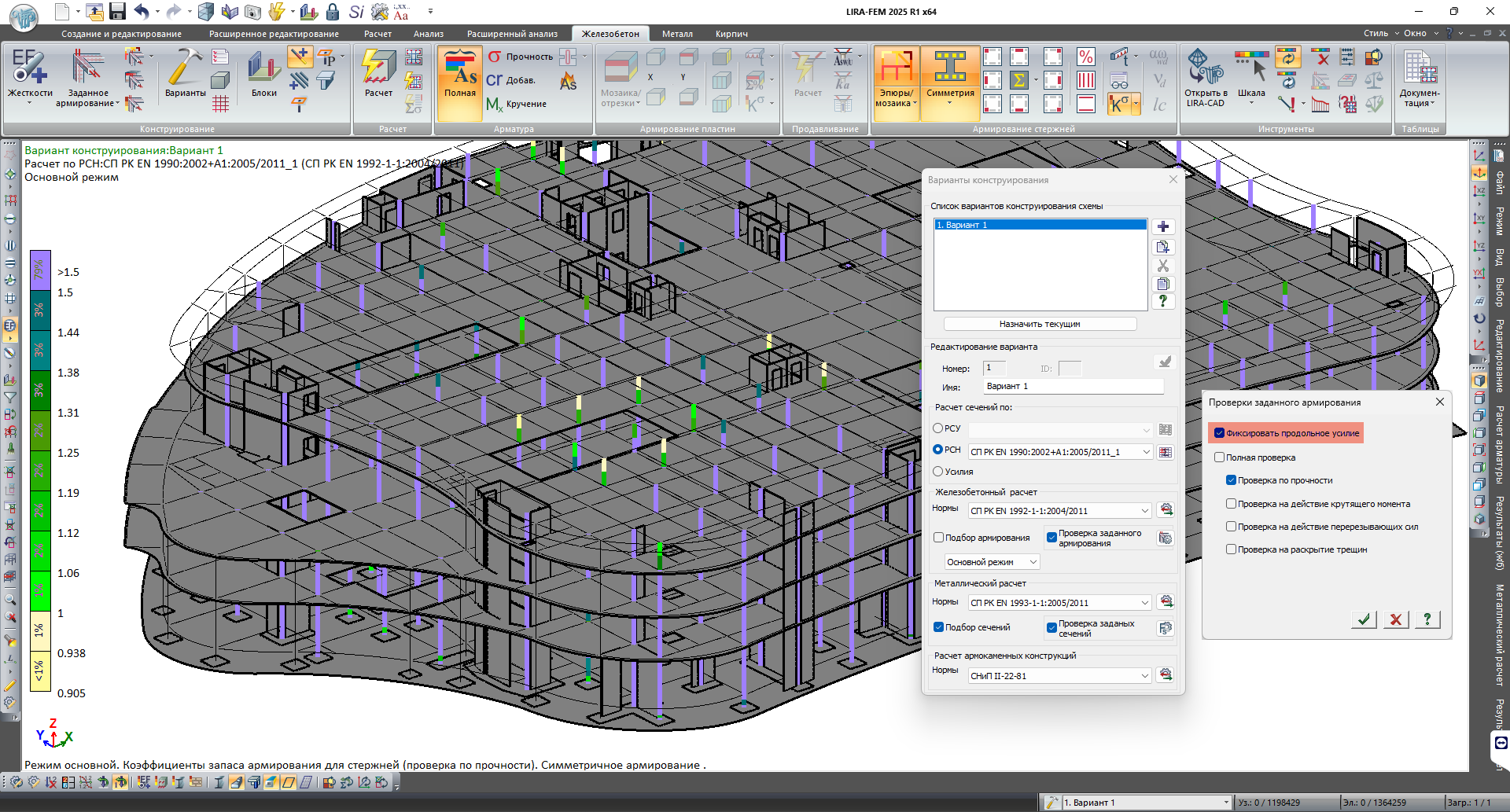Click the add variant plus icon
This screenshot has height=812, width=1510.
[x=1163, y=226]
